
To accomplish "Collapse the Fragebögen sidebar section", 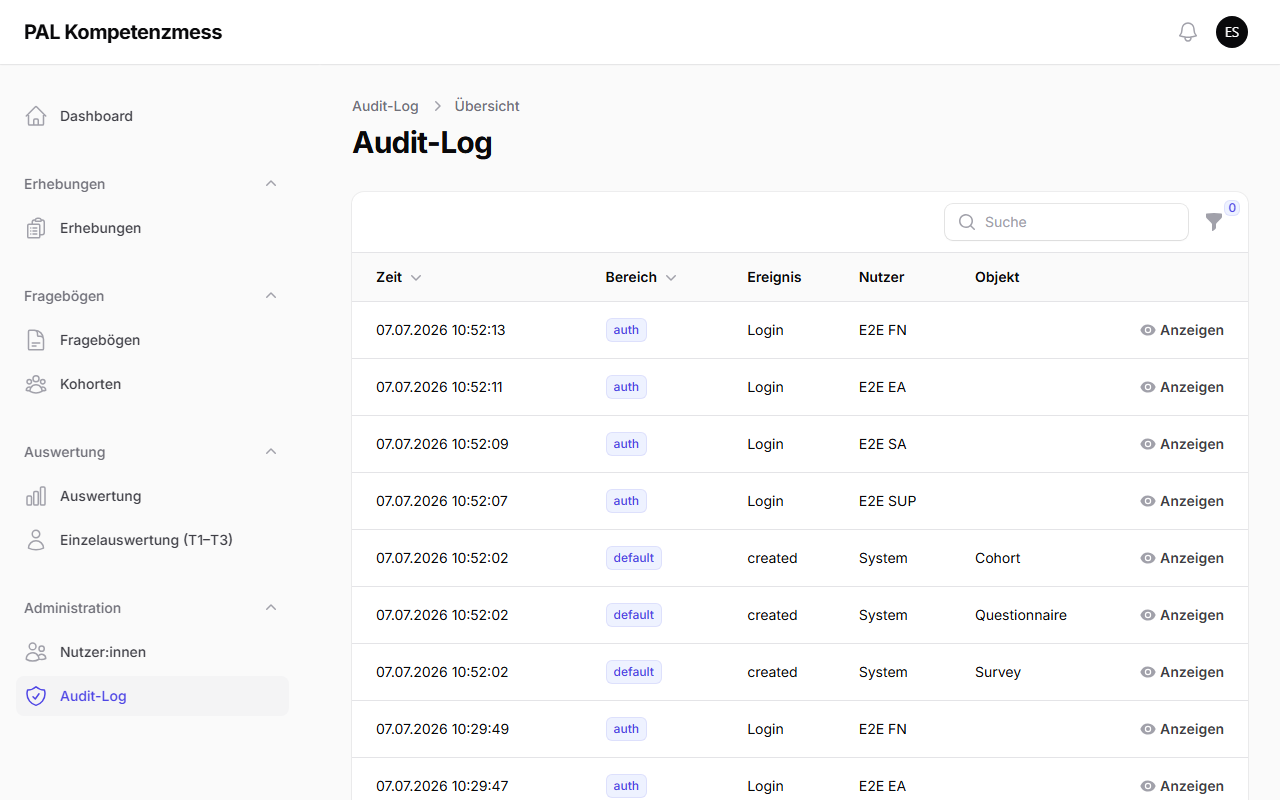I will click(x=271, y=296).
